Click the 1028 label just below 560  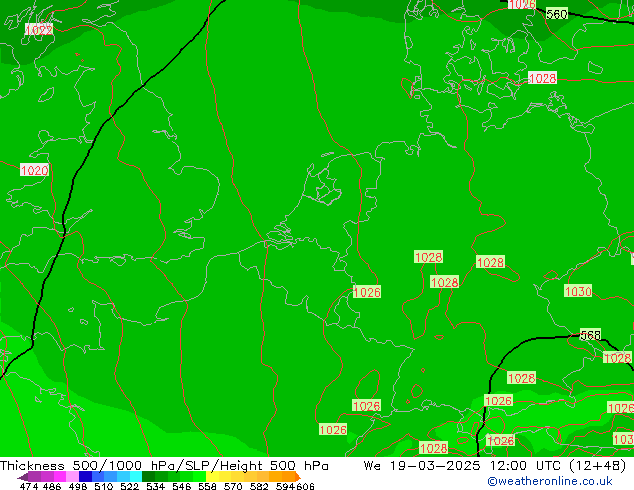[543, 78]
